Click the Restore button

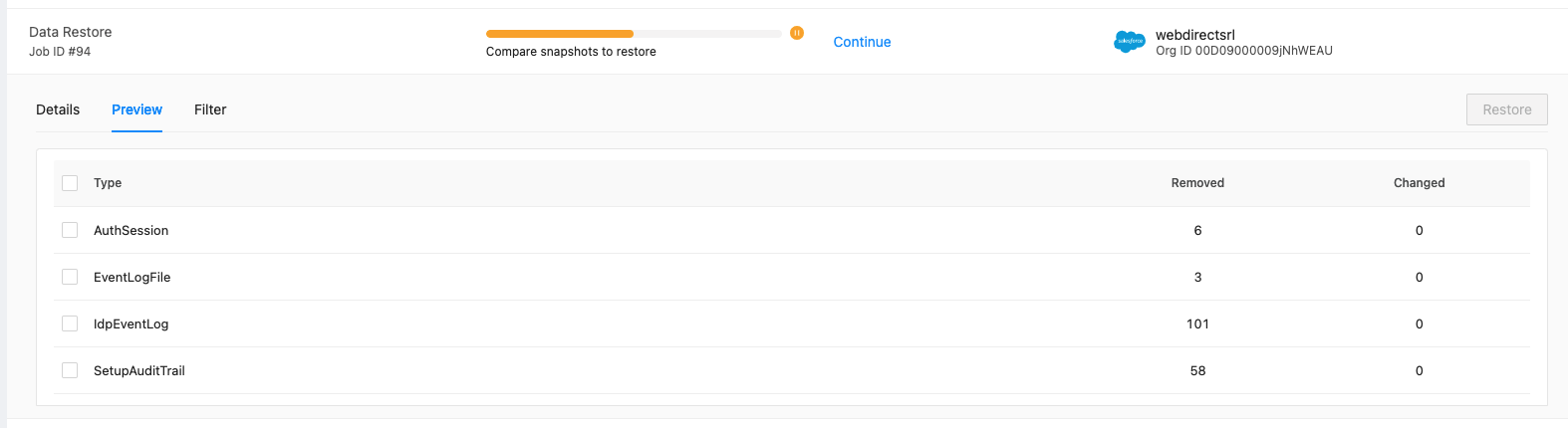(1506, 109)
